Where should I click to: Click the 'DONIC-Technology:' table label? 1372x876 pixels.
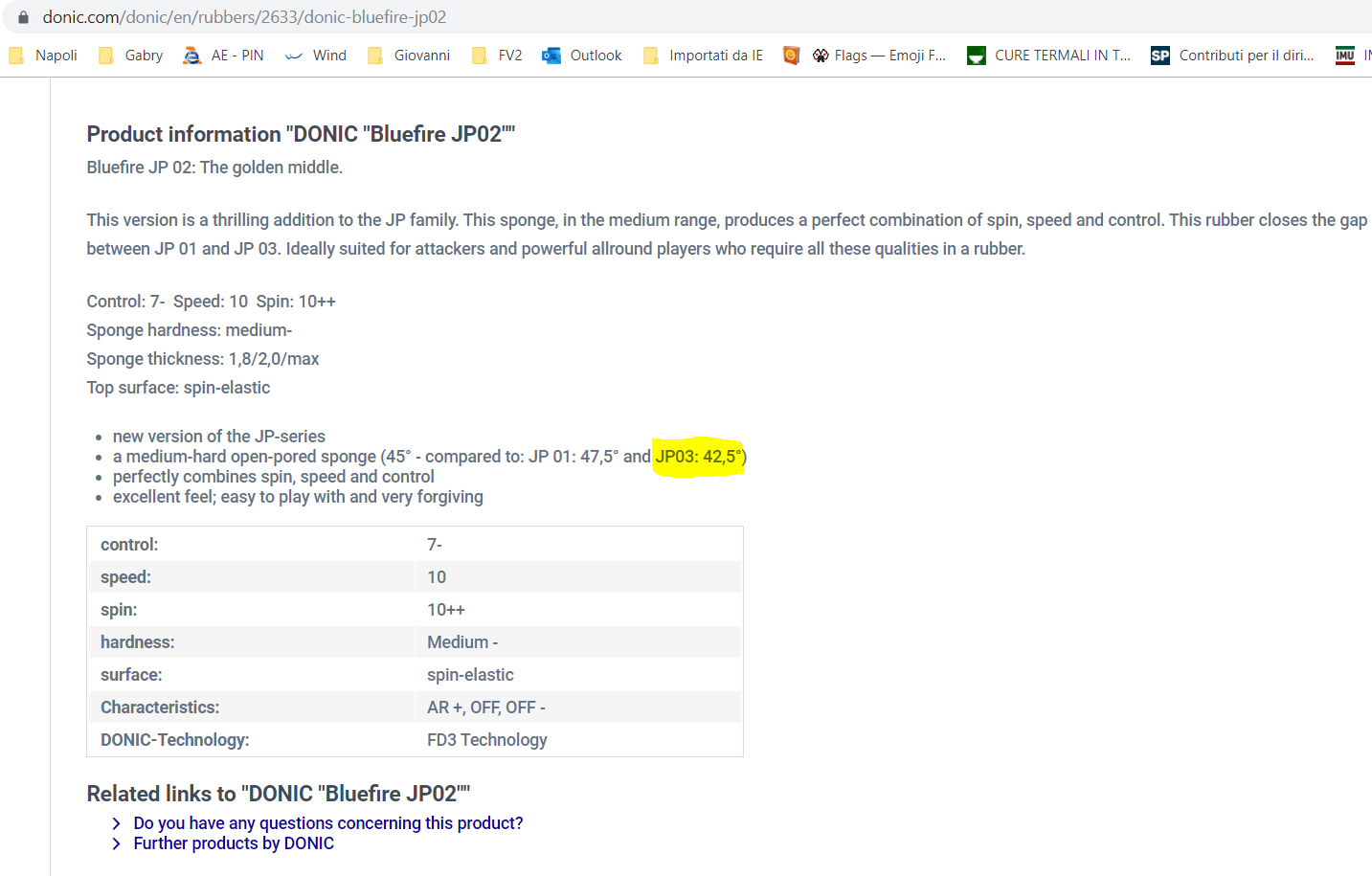coord(174,740)
